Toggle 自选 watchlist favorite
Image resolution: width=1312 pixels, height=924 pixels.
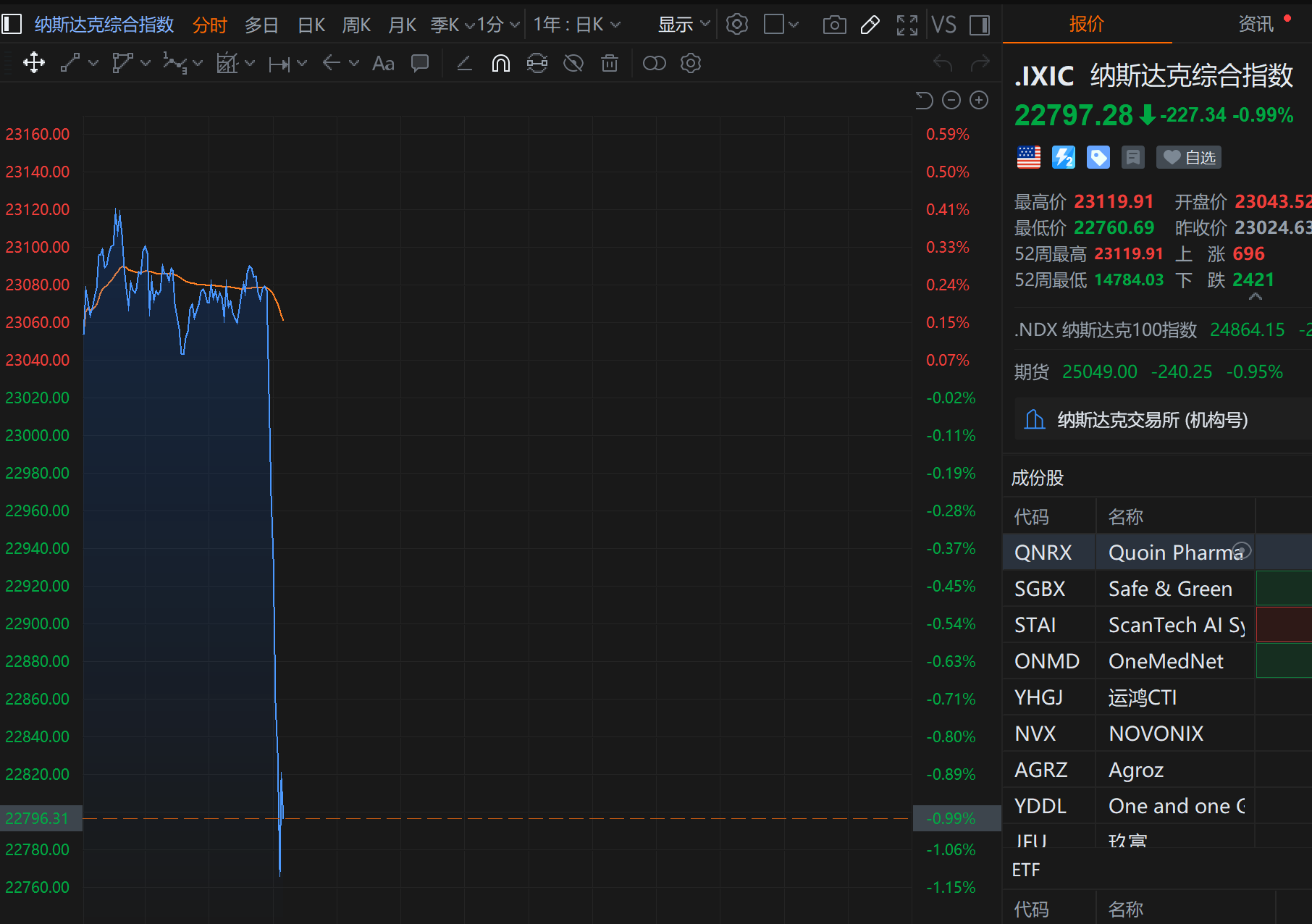pyautogui.click(x=1189, y=157)
